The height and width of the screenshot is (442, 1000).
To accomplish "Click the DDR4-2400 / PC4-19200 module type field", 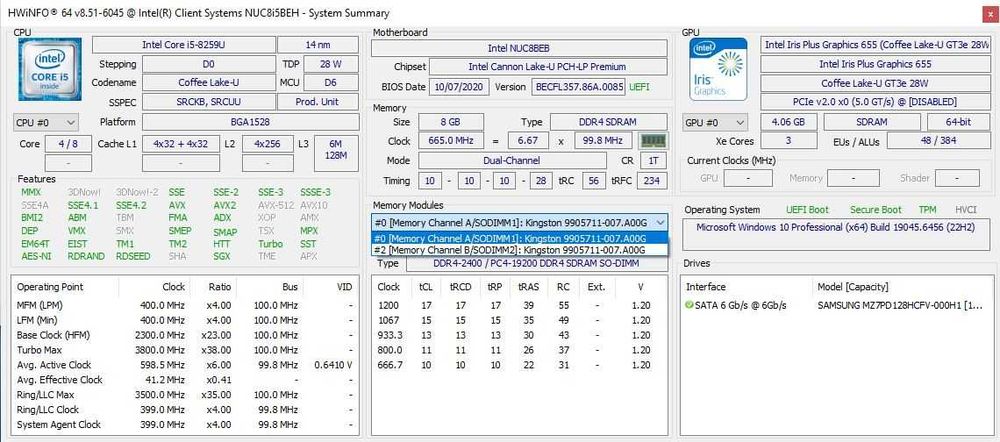I will 537,263.
